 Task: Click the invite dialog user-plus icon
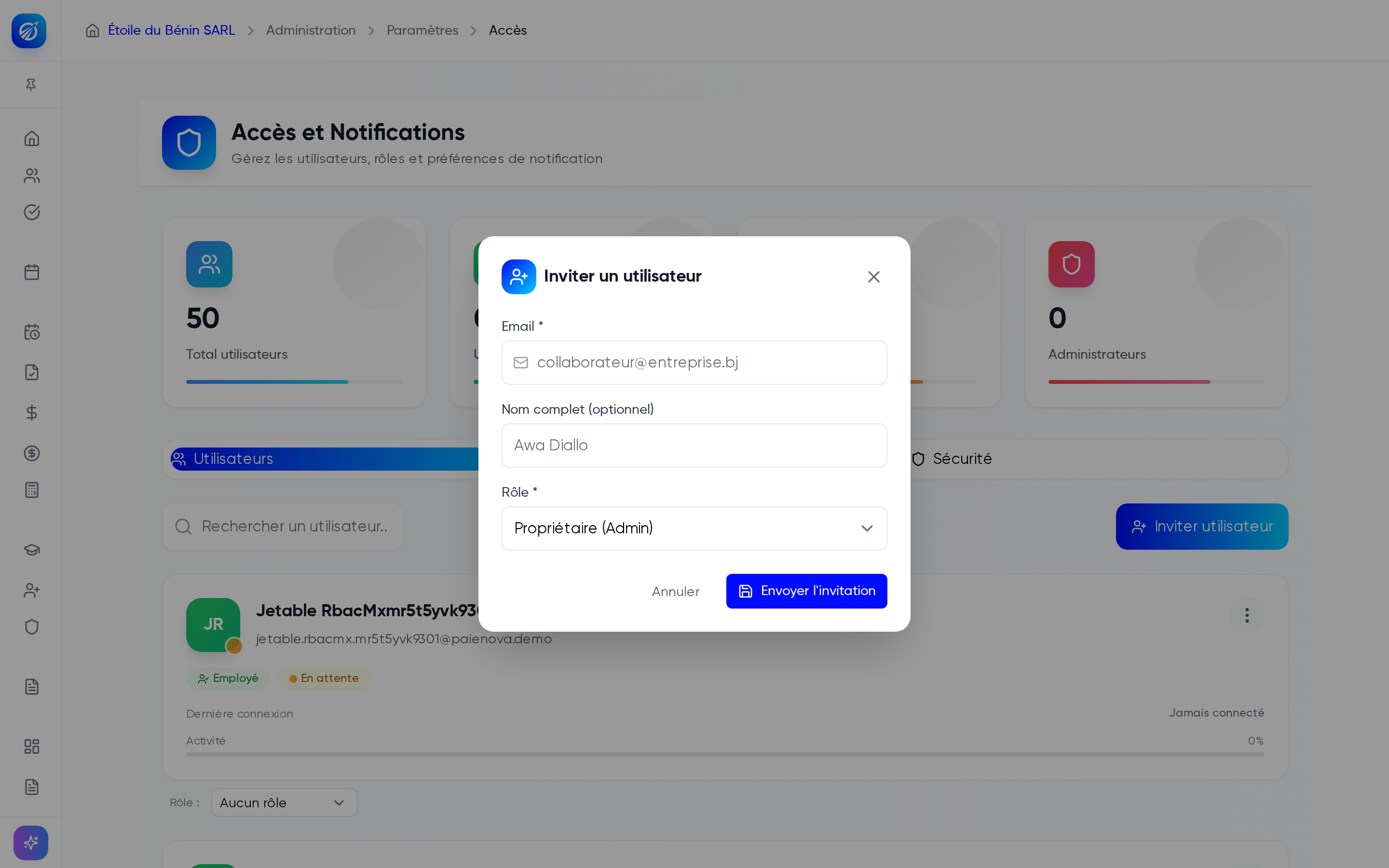pos(518,277)
